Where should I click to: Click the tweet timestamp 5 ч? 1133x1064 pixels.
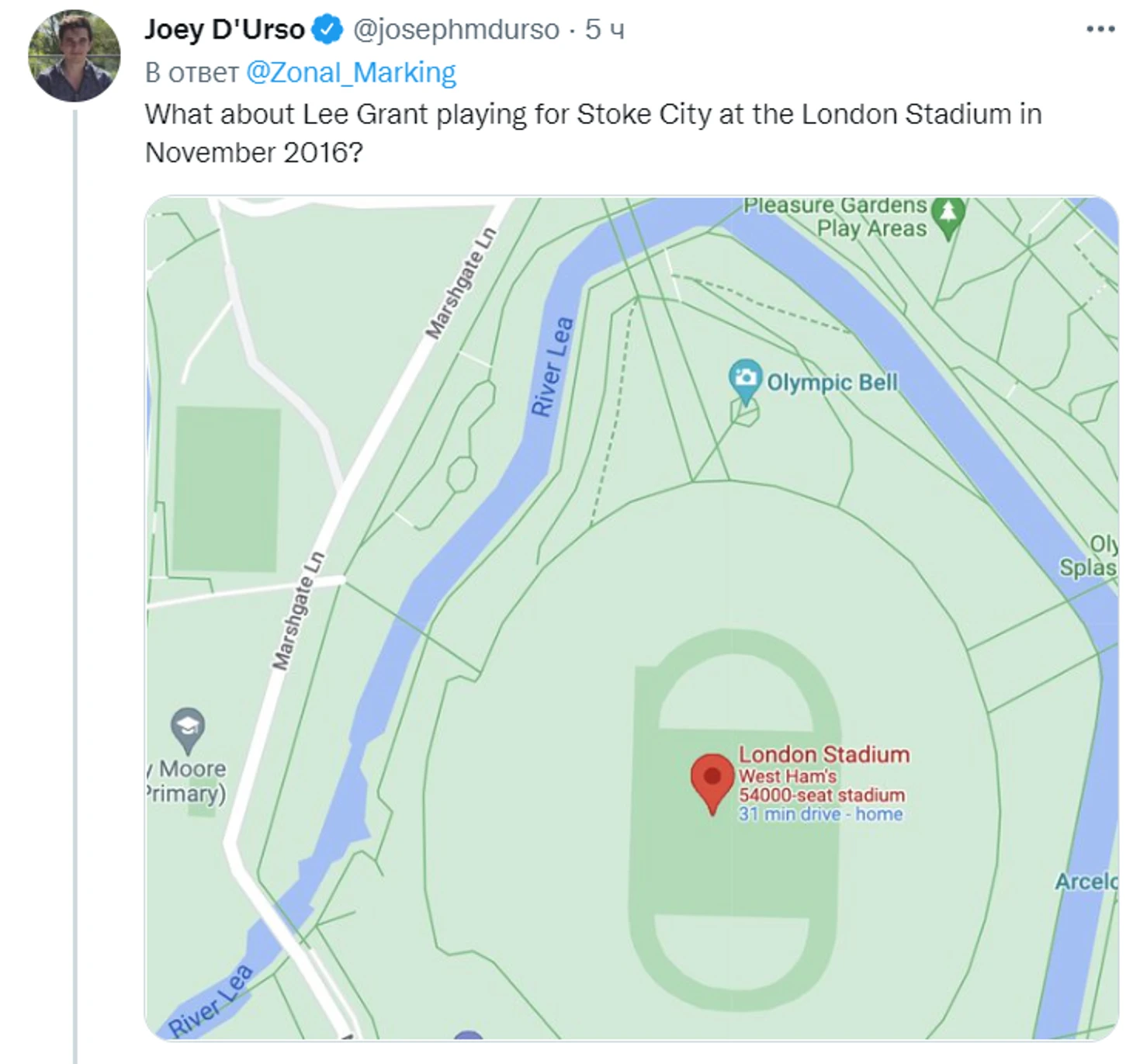(x=605, y=29)
